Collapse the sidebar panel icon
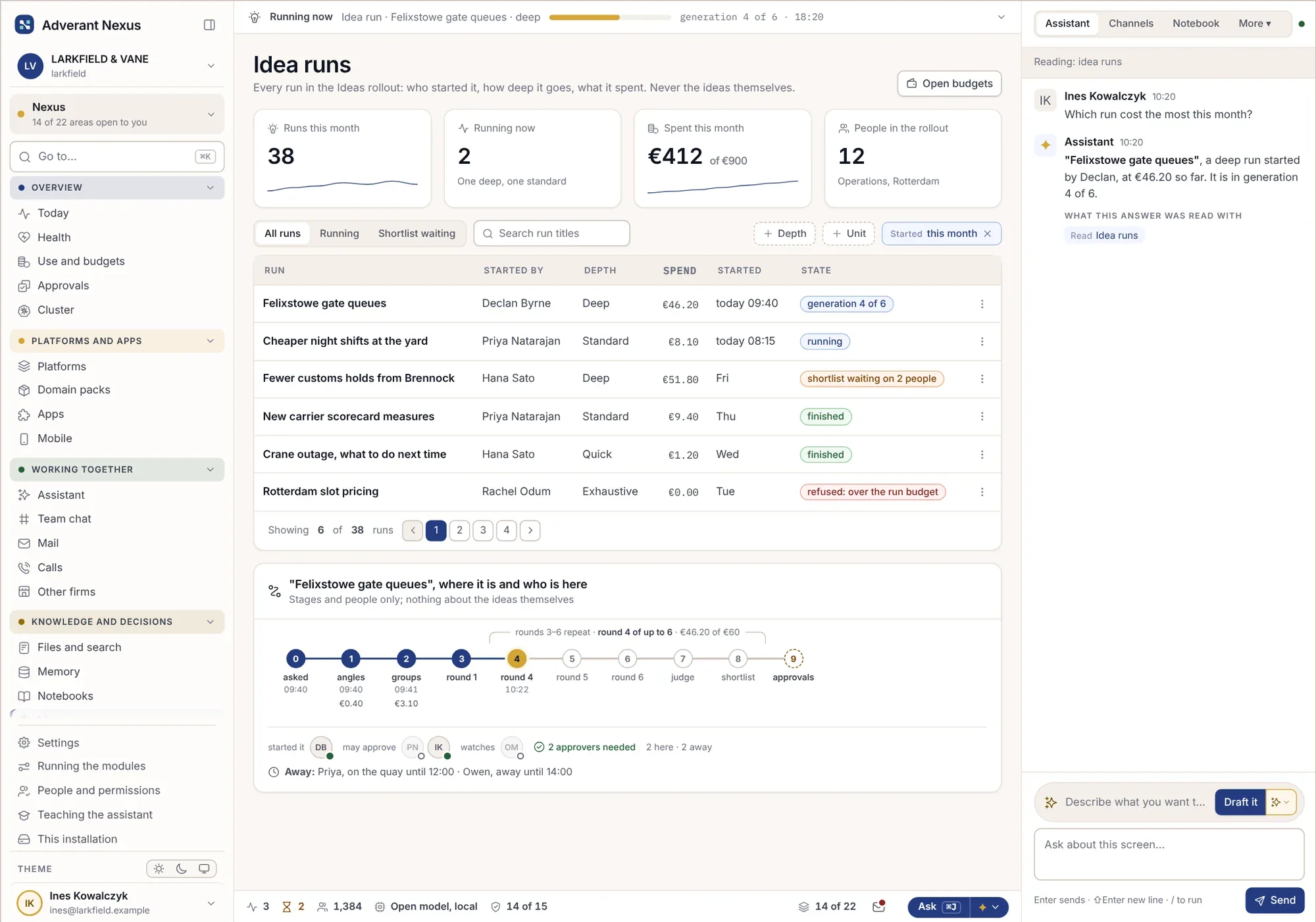Screen dimensions: 1316x922 [x=209, y=25]
